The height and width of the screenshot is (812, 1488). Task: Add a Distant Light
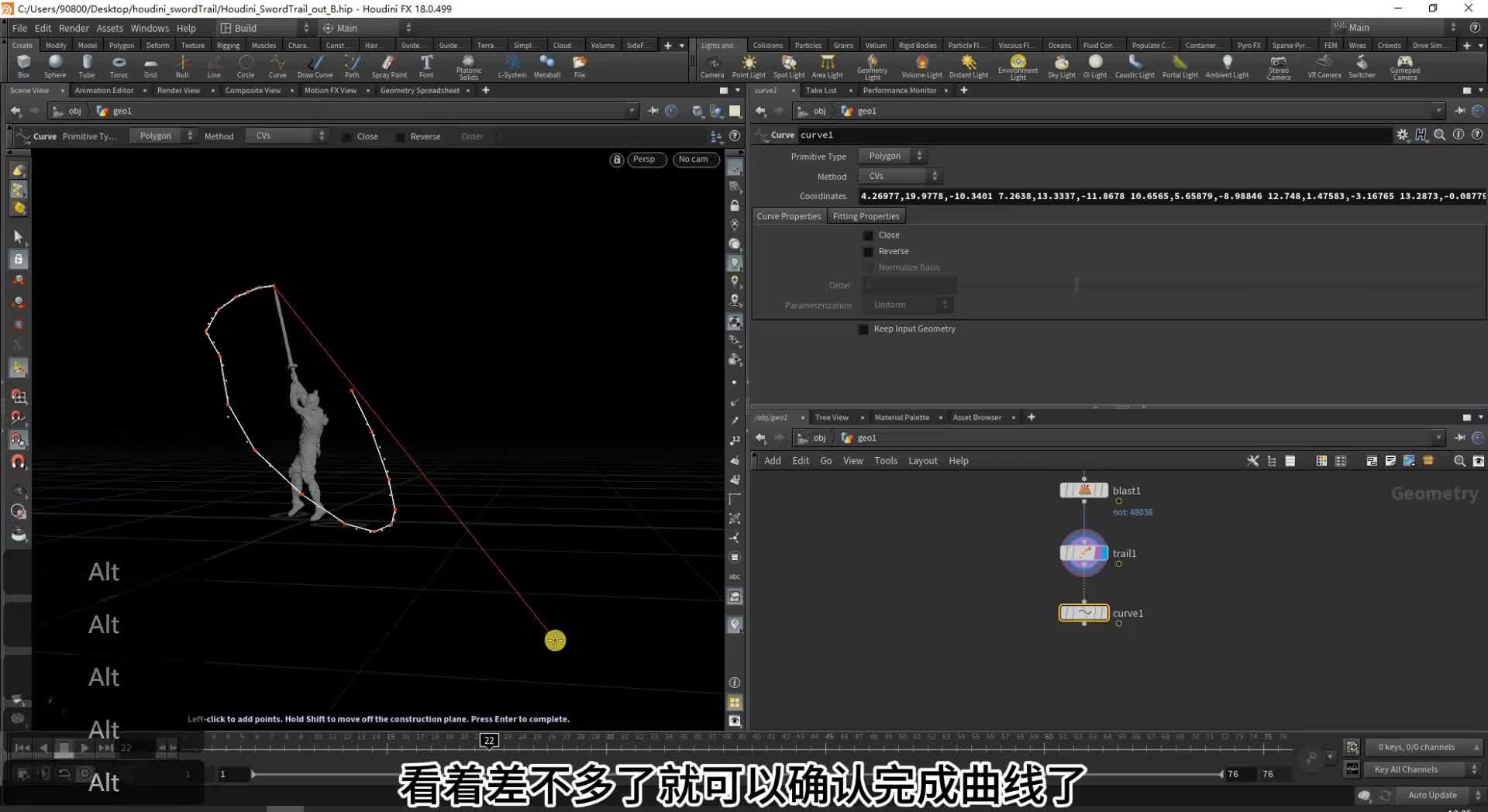coord(969,66)
